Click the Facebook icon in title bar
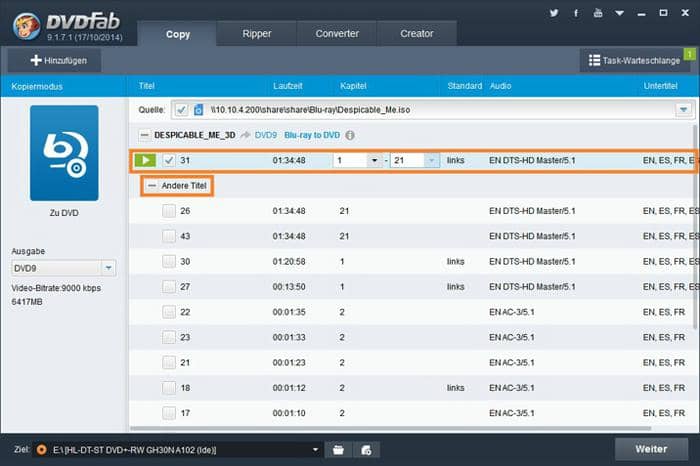700x466 pixels. [x=576, y=13]
